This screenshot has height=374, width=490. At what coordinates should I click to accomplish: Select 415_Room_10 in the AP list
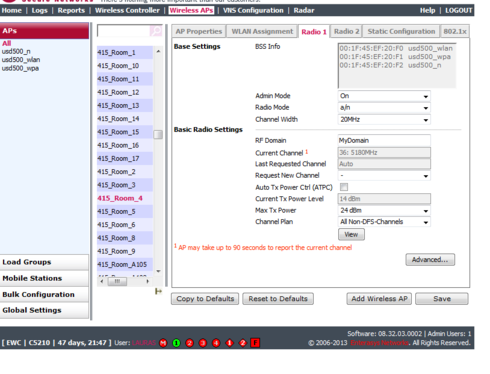pyautogui.click(x=125, y=66)
